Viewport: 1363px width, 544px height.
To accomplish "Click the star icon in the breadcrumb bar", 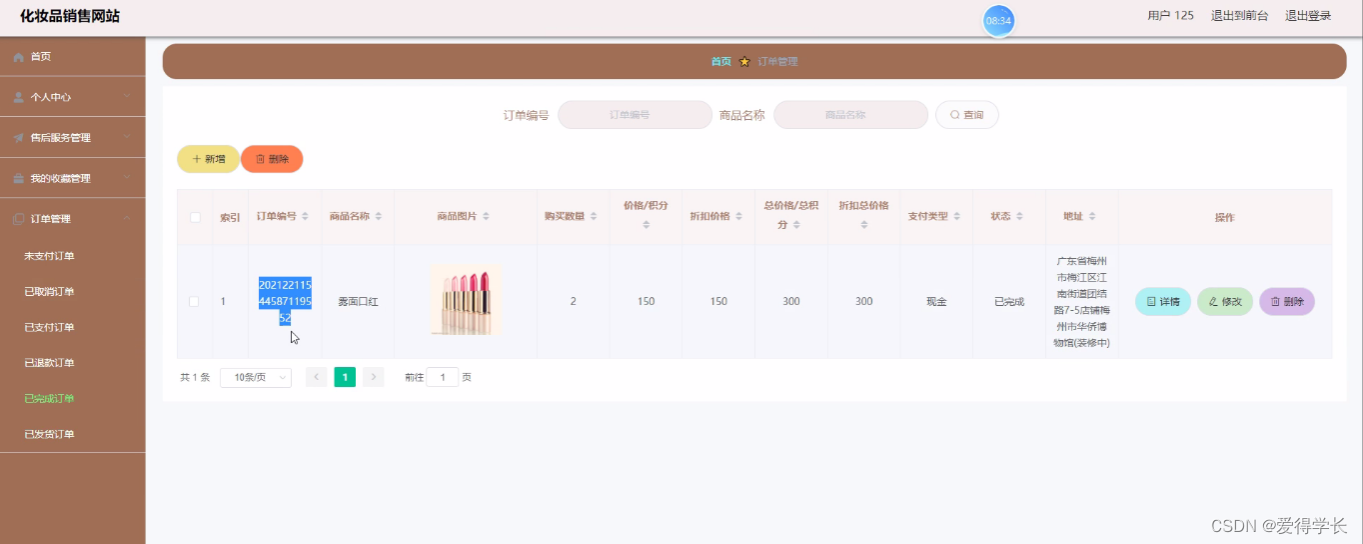I will tap(744, 61).
